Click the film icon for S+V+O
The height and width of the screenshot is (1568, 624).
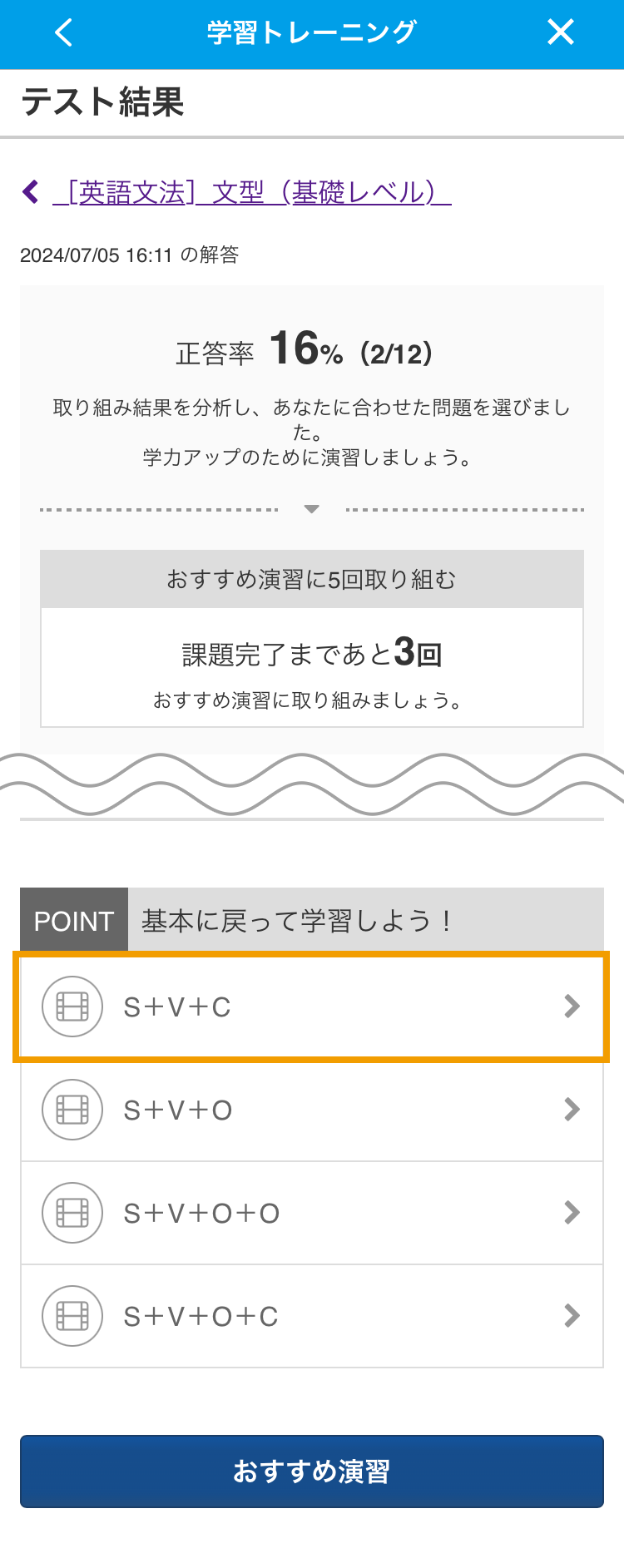point(72,1110)
